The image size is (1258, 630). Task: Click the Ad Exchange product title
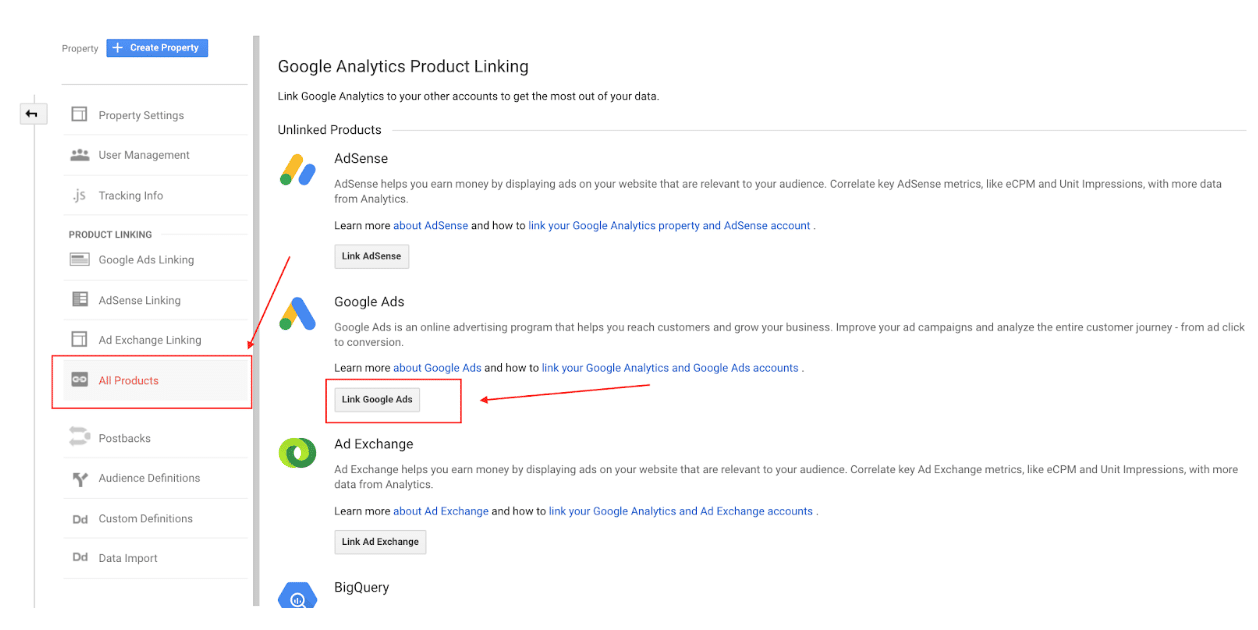point(374,444)
